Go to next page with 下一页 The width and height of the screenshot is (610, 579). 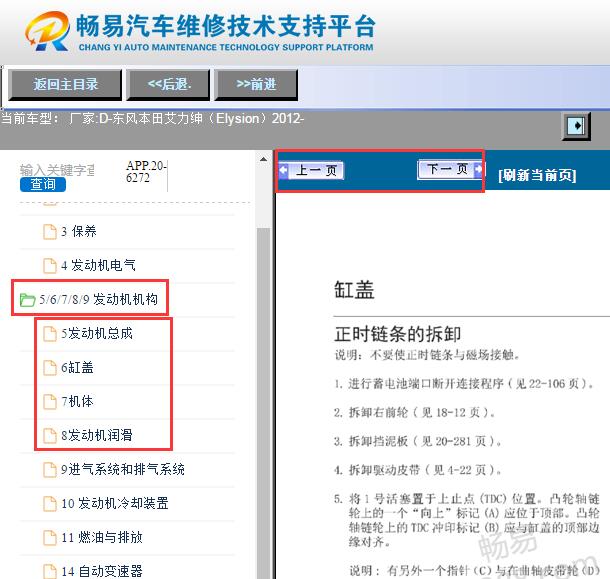(450, 170)
